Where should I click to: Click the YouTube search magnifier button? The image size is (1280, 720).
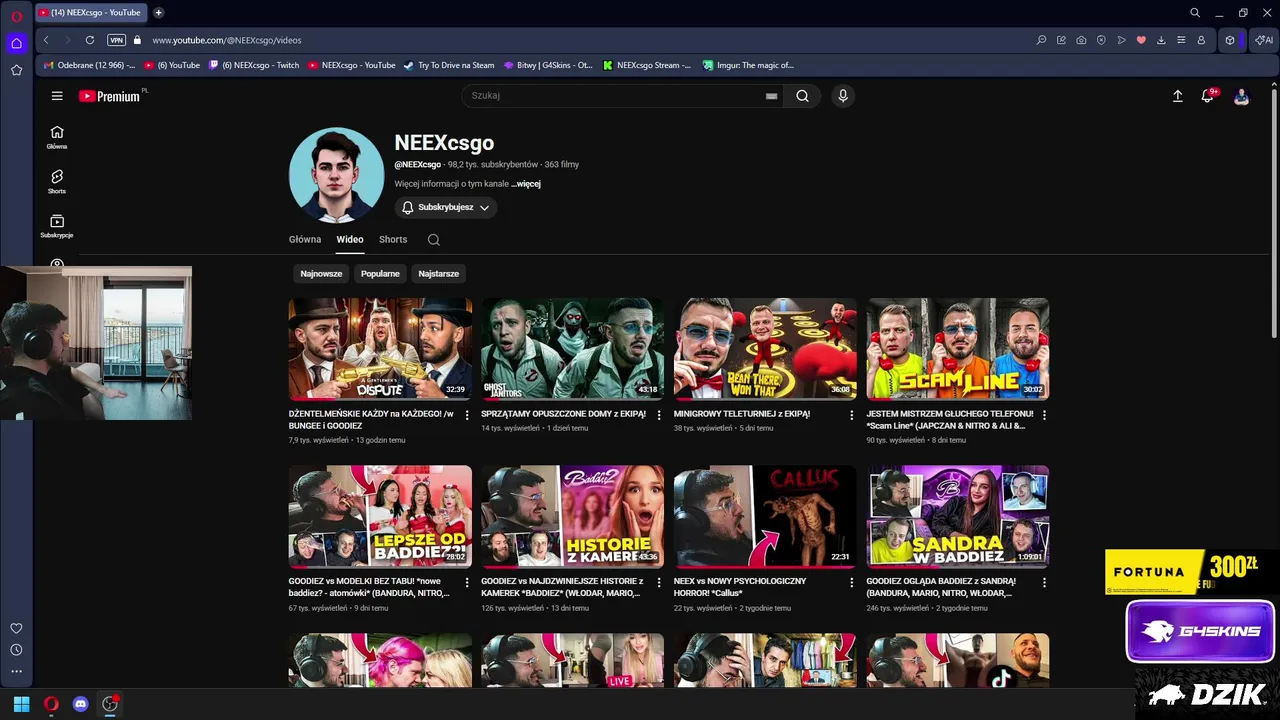click(803, 96)
